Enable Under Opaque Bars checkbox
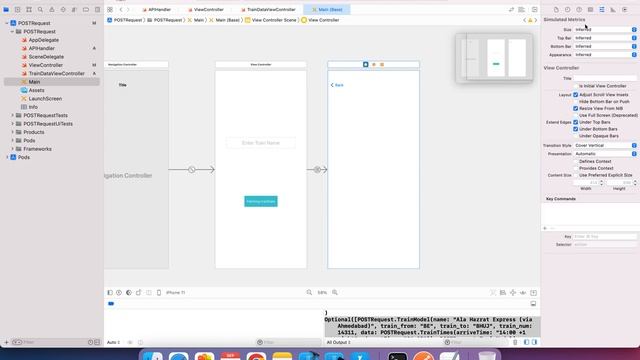 point(576,136)
